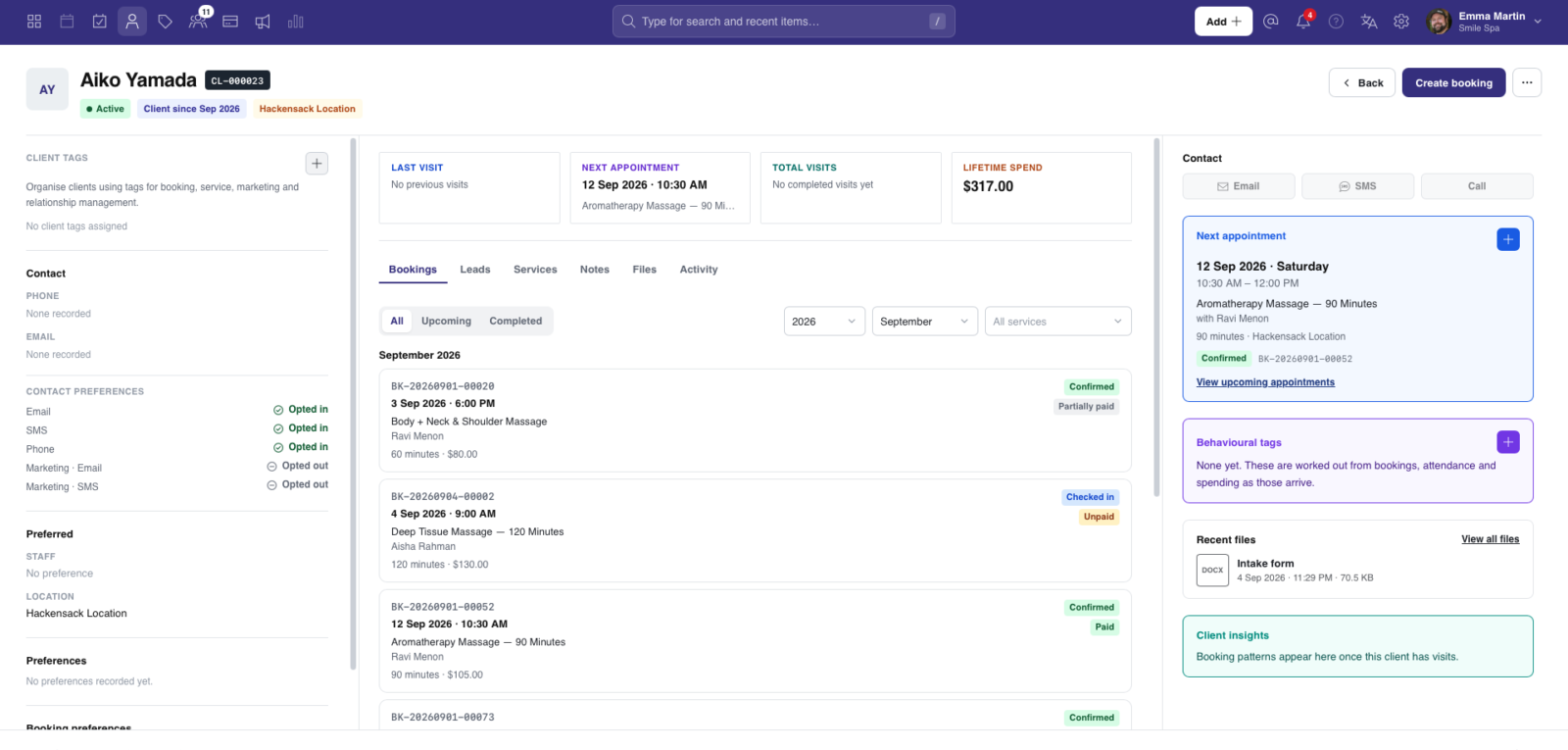Expand the Emma Martin account menu
The image size is (1568, 750).
(1485, 22)
